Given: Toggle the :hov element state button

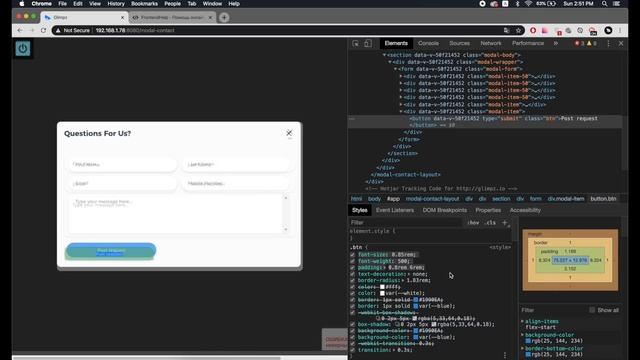Looking at the screenshot, I should 473,223.
